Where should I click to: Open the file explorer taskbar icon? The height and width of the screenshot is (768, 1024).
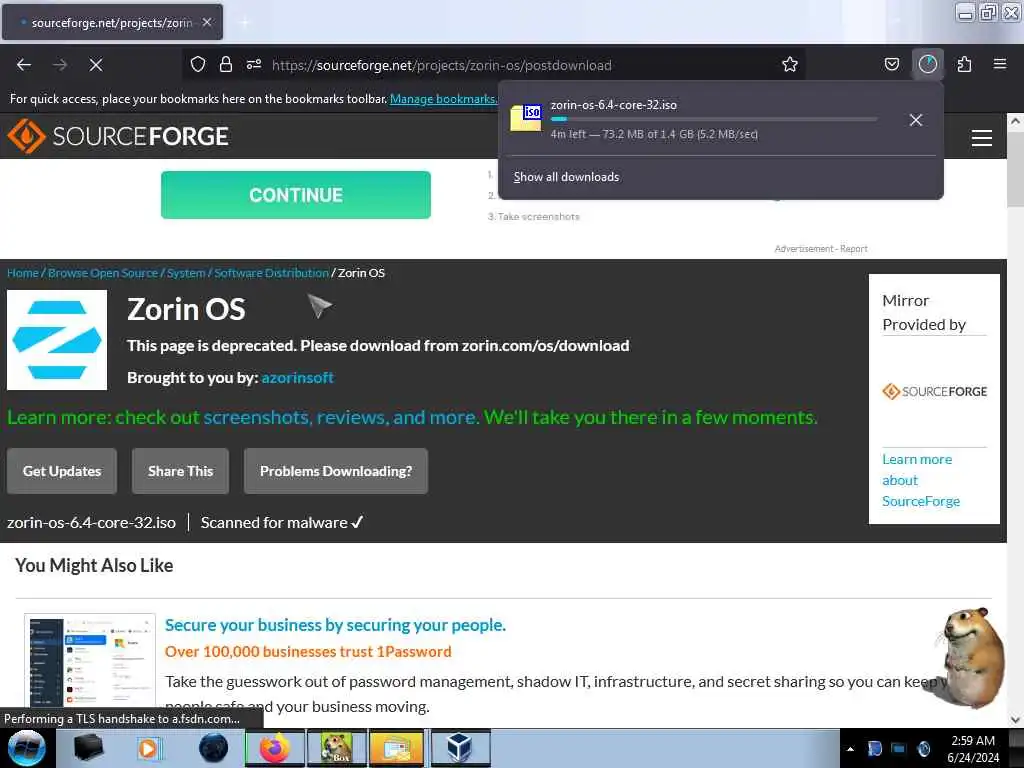[x=397, y=748]
